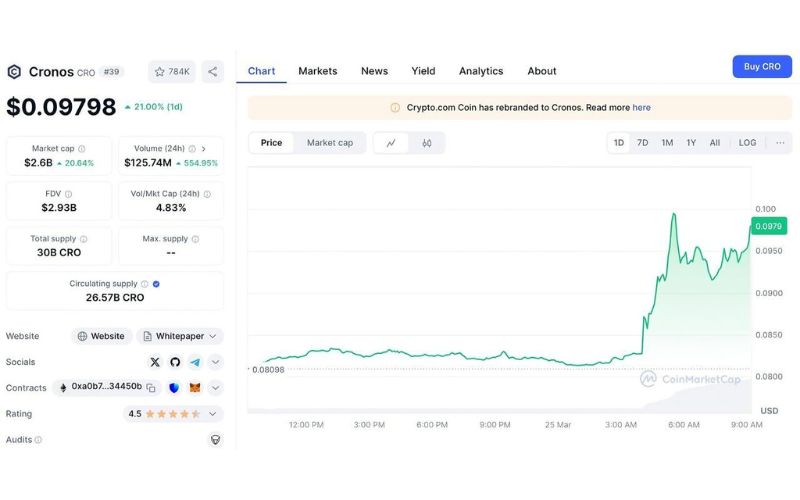The width and height of the screenshot is (800, 500).
Task: Open the Chart tab
Action: click(261, 71)
